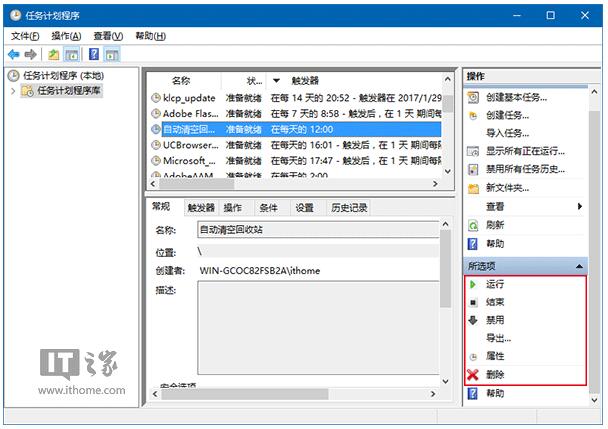Viewport: 608px width, 429px height.
Task: Click the up one level folder icon
Action: [x=53, y=54]
